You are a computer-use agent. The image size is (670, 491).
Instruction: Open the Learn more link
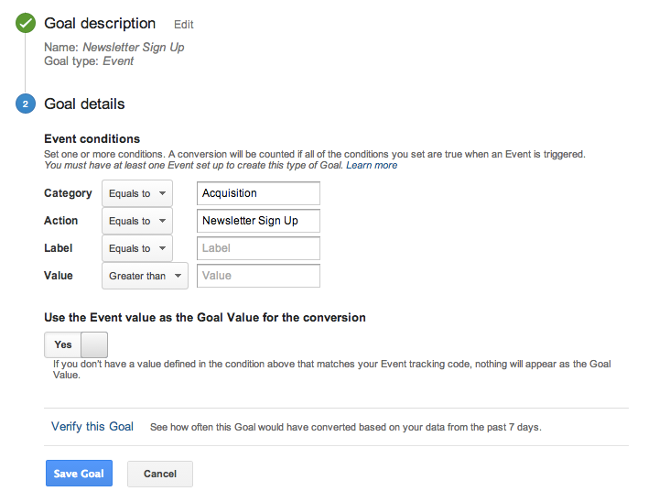(x=371, y=165)
